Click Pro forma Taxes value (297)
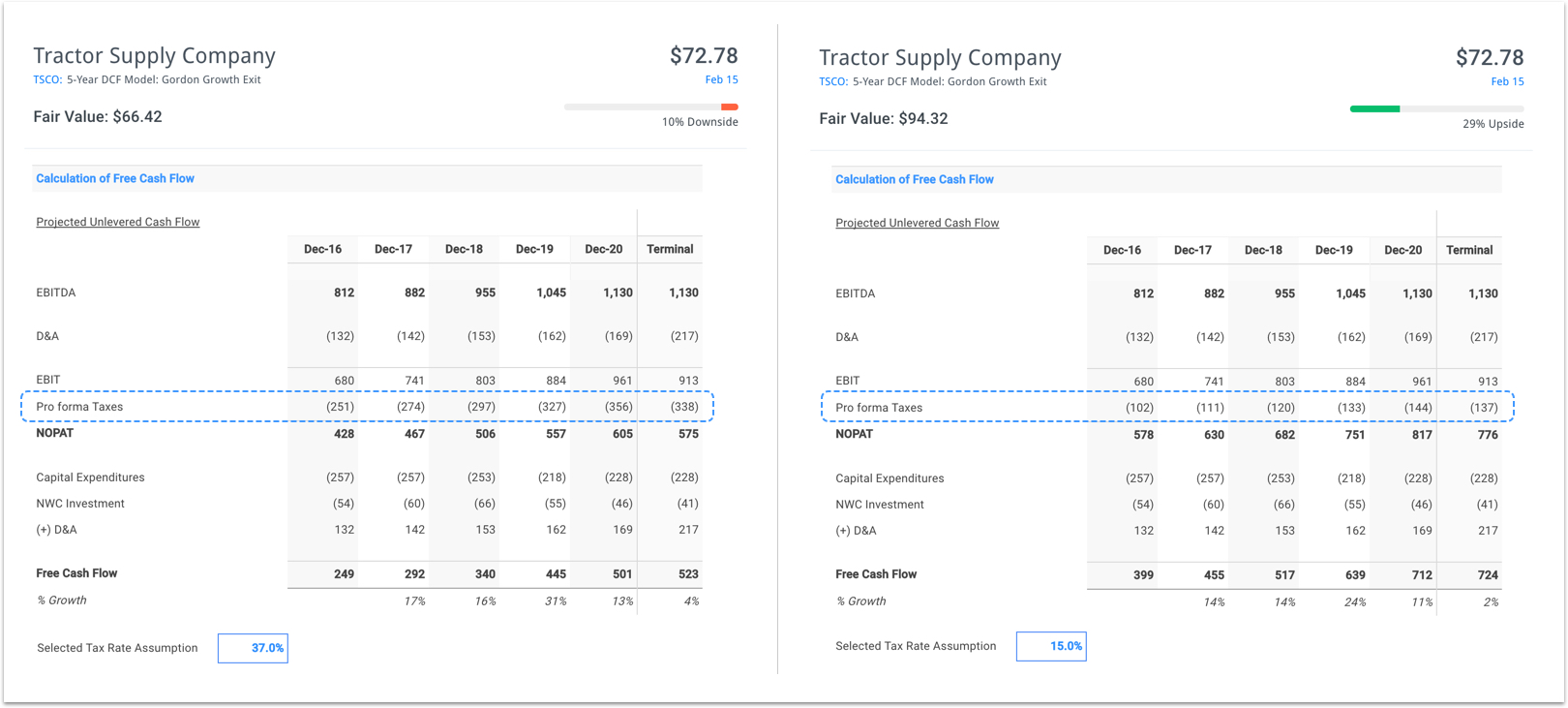 (x=481, y=407)
